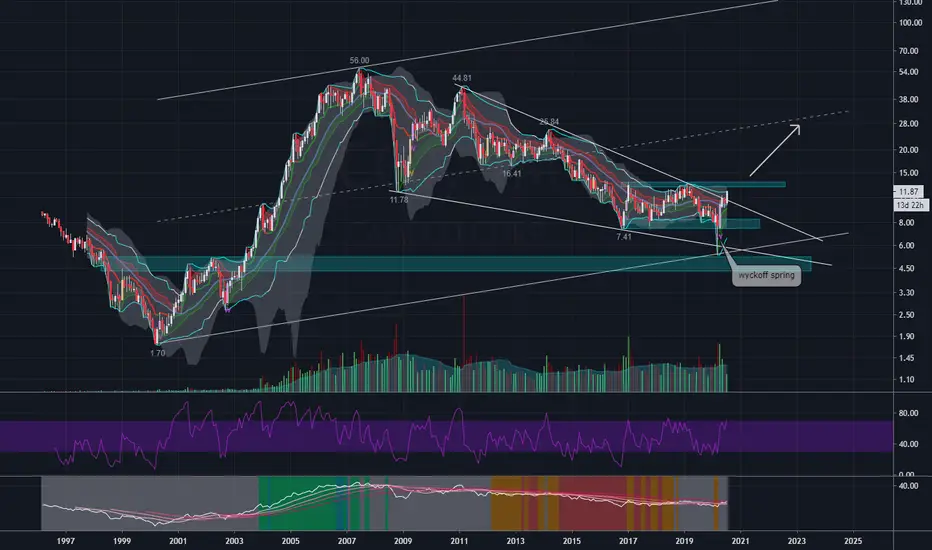Click the 16.41 price annotation
This screenshot has width=932, height=550.
pyautogui.click(x=511, y=174)
